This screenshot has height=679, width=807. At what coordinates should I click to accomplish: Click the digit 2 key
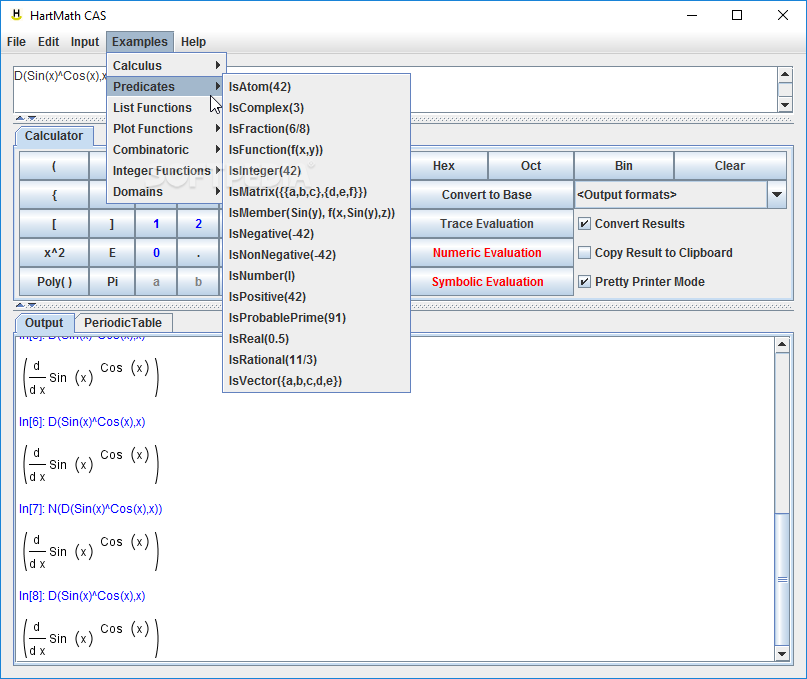[198, 224]
